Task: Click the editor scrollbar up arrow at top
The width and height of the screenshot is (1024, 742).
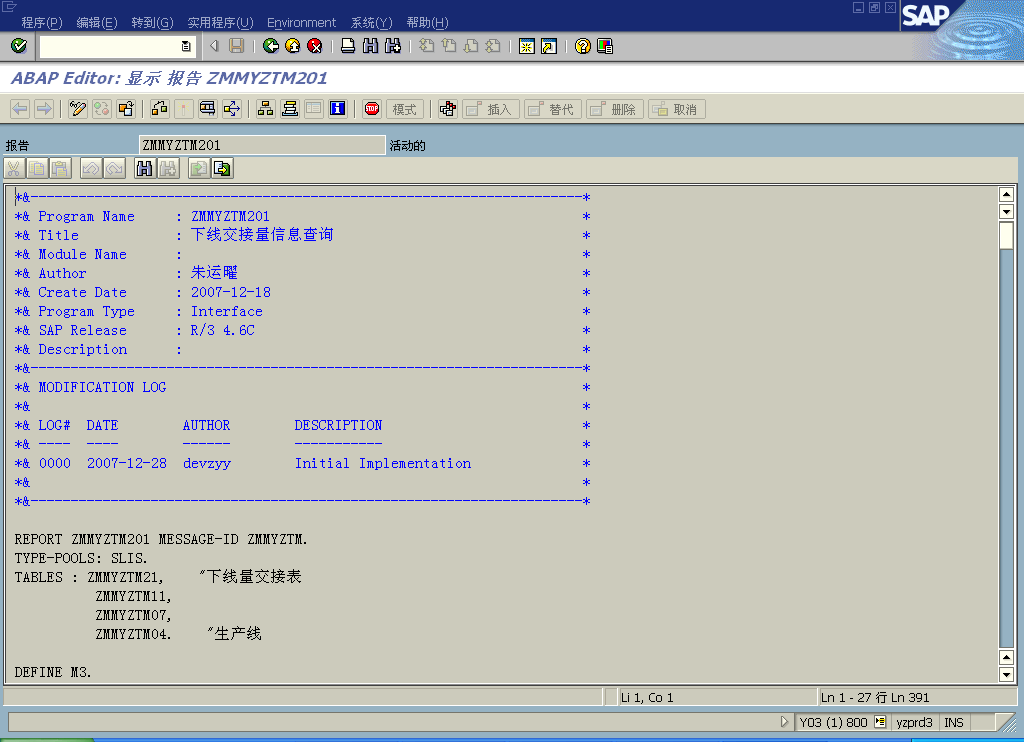Action: pyautogui.click(x=1006, y=194)
